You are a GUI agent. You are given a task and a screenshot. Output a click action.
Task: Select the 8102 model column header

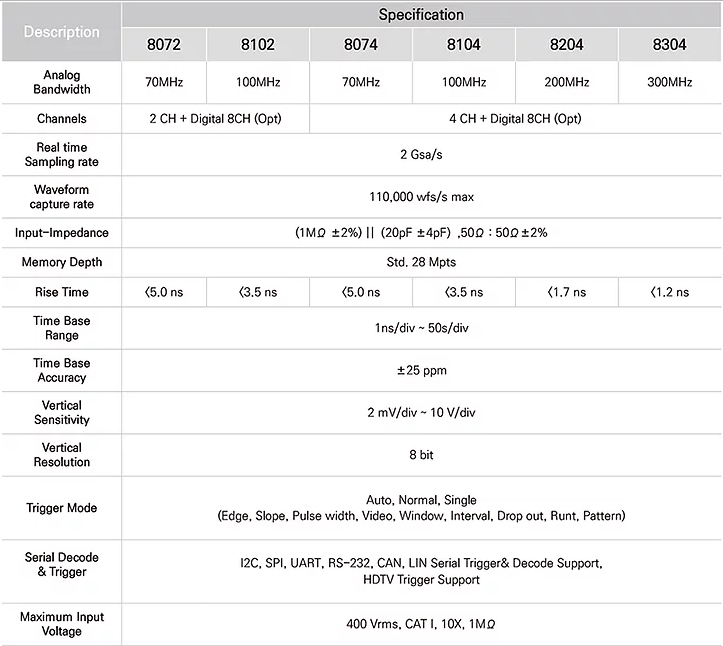(258, 45)
